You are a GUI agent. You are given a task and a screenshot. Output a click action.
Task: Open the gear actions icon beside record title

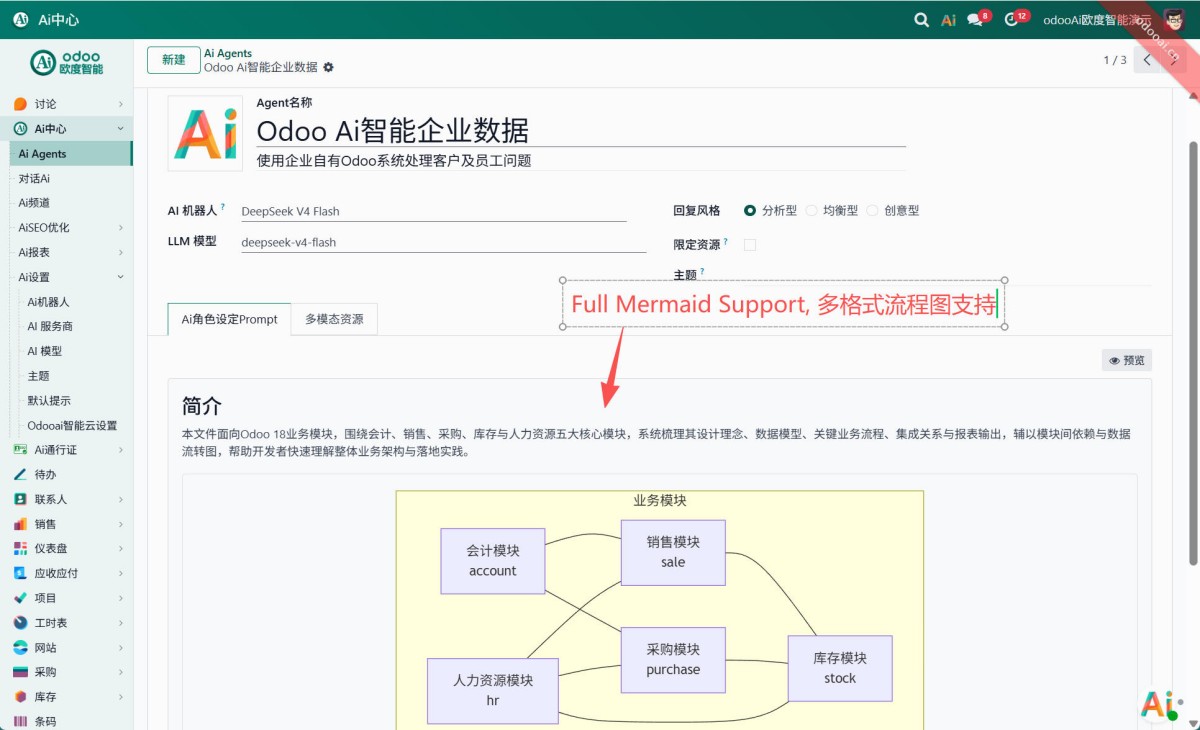coord(329,67)
